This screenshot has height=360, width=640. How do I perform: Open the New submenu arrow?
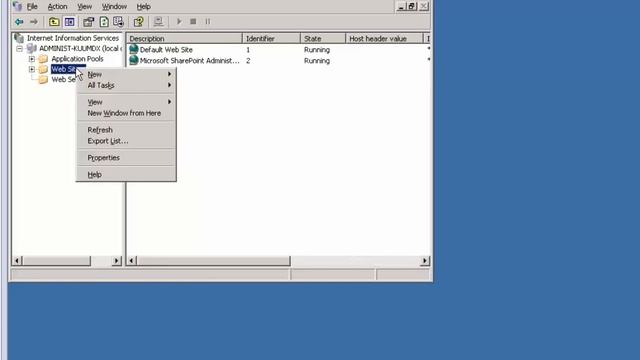(169, 74)
